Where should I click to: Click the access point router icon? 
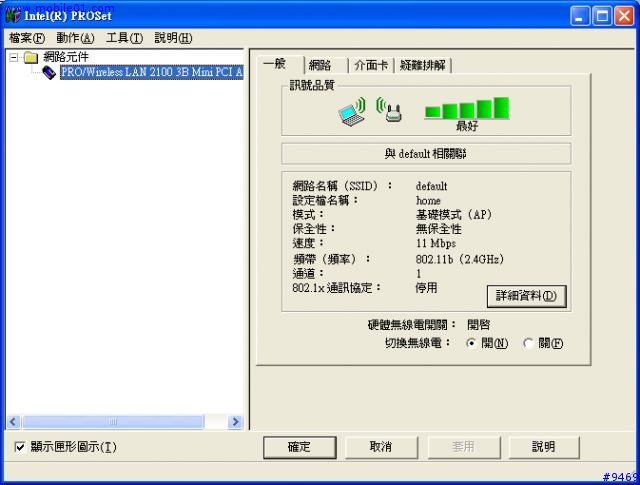point(389,109)
